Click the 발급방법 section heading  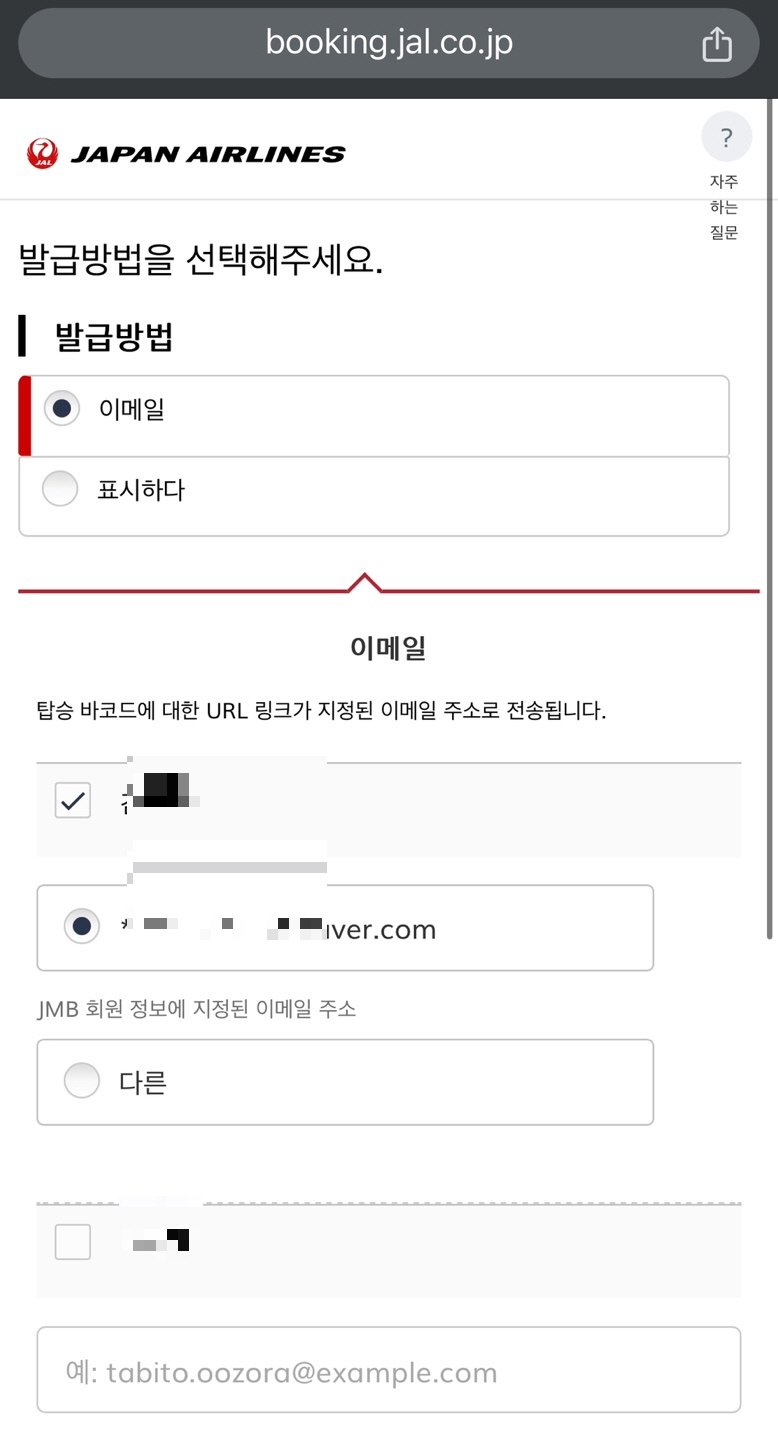[114, 337]
